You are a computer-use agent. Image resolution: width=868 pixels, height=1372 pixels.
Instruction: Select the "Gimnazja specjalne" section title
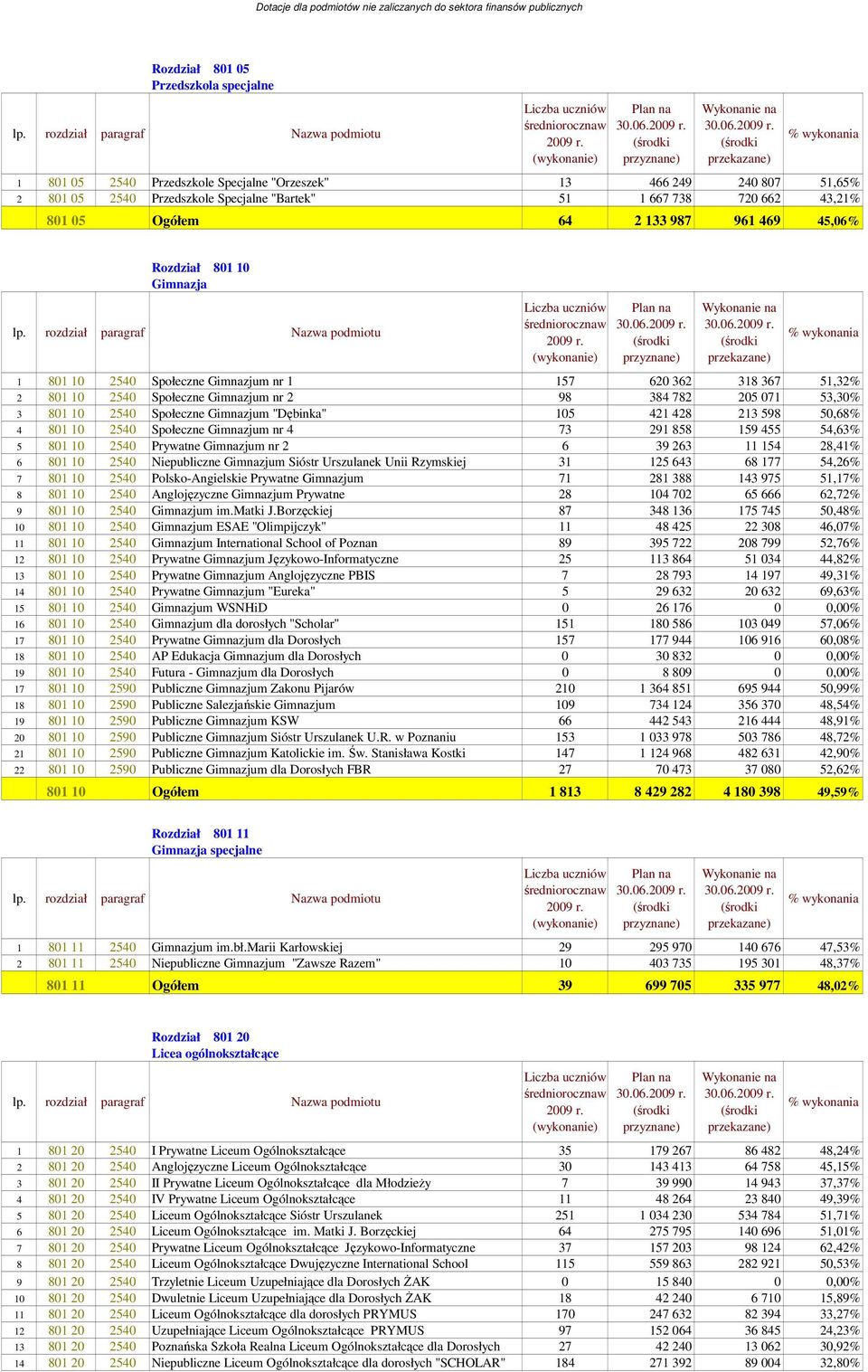point(207,852)
